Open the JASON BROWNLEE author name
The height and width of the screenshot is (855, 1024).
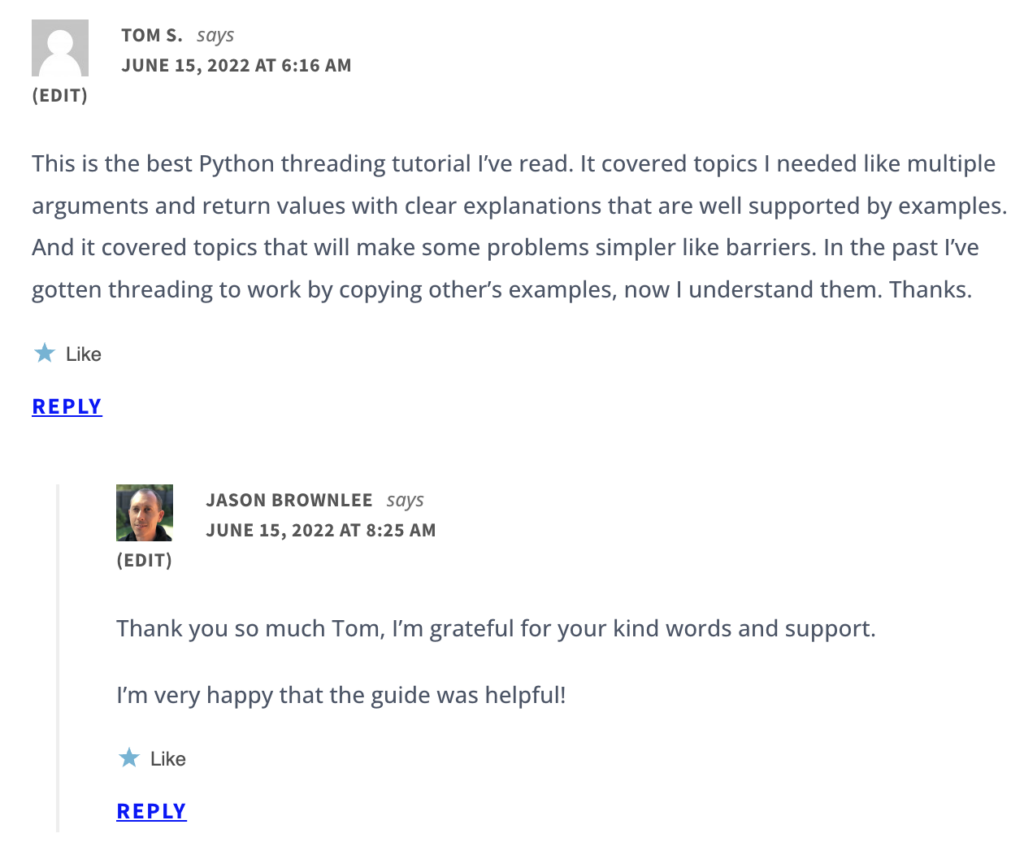point(289,500)
